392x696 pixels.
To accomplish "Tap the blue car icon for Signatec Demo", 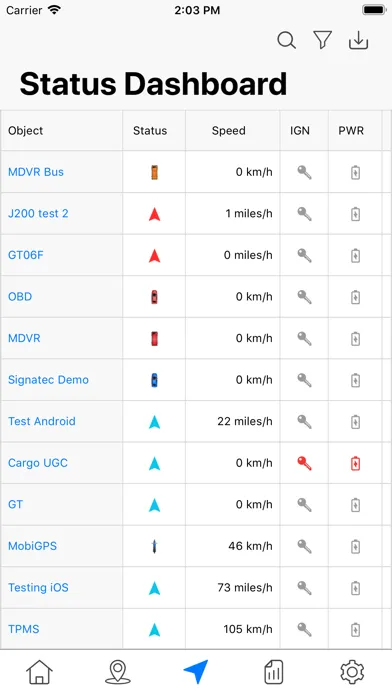I will click(154, 380).
